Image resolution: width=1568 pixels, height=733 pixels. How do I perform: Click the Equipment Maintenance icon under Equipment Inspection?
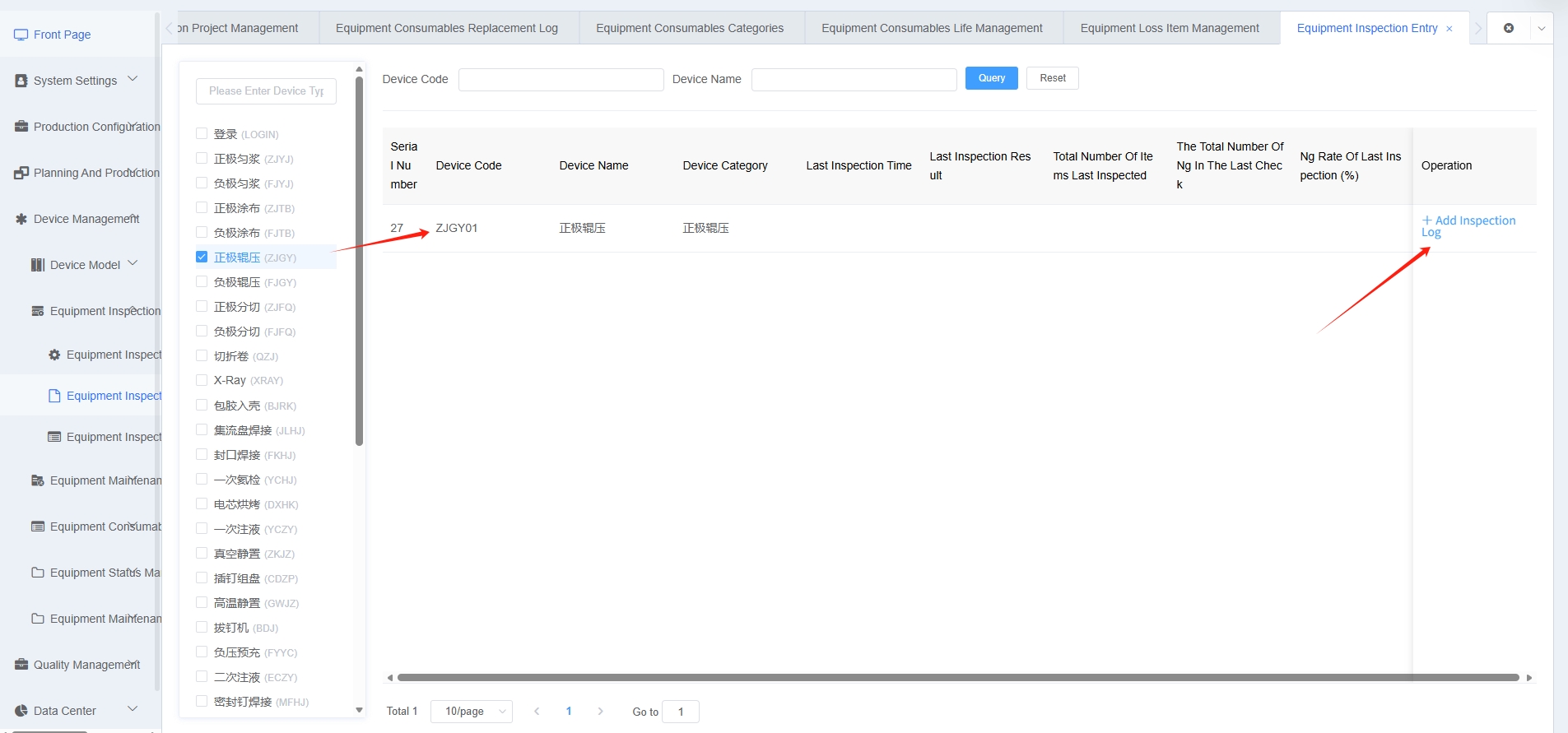[x=38, y=480]
